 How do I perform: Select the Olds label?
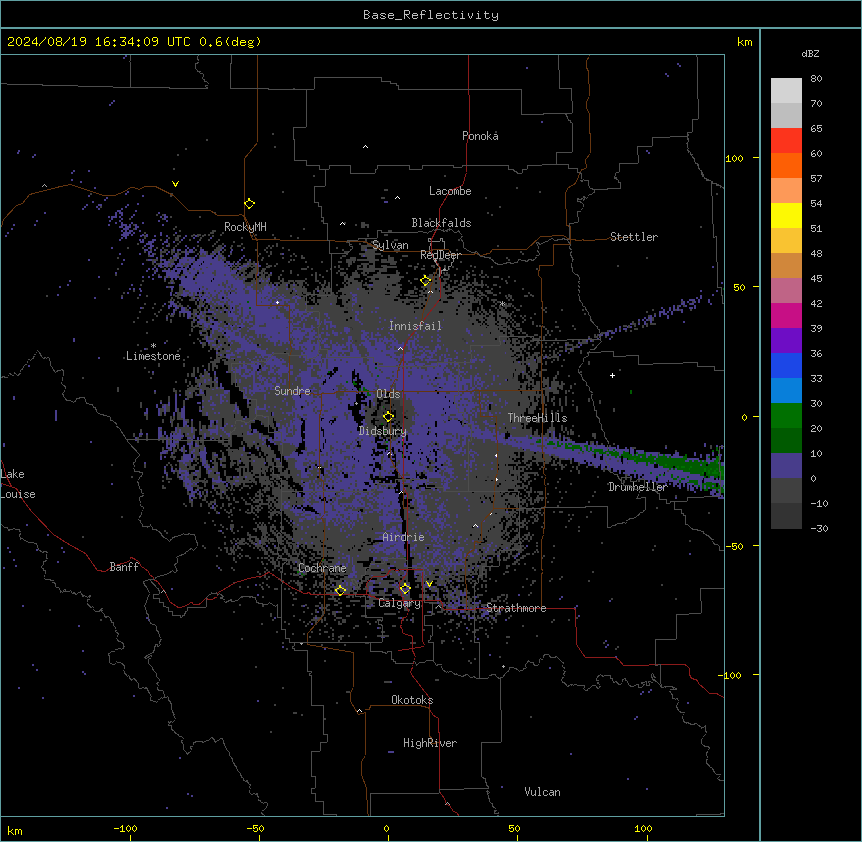pyautogui.click(x=388, y=394)
